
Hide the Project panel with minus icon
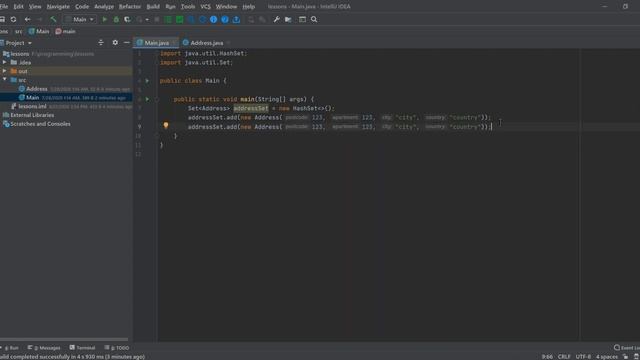pos(127,42)
